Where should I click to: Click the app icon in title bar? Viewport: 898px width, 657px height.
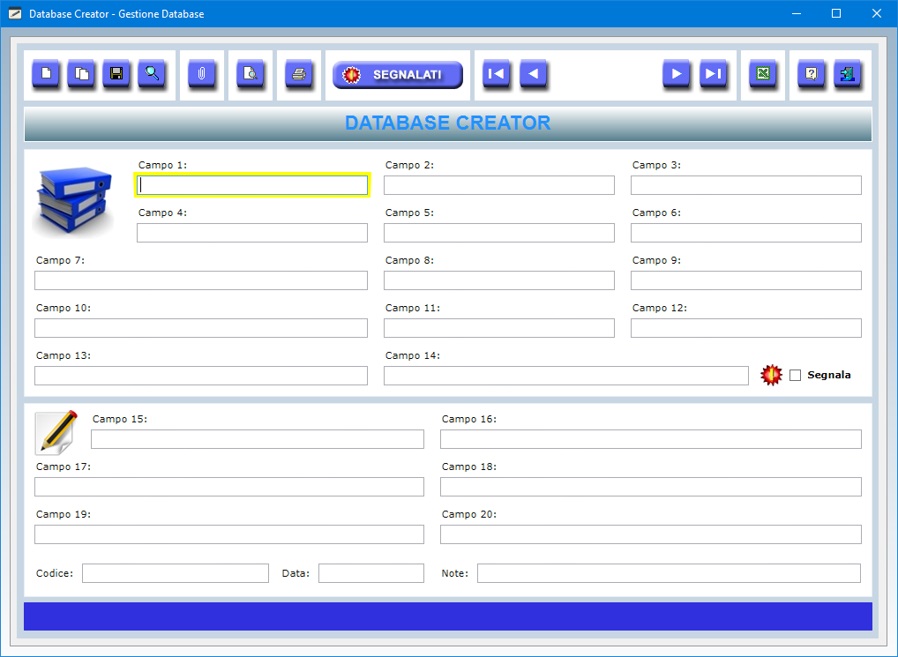[15, 13]
